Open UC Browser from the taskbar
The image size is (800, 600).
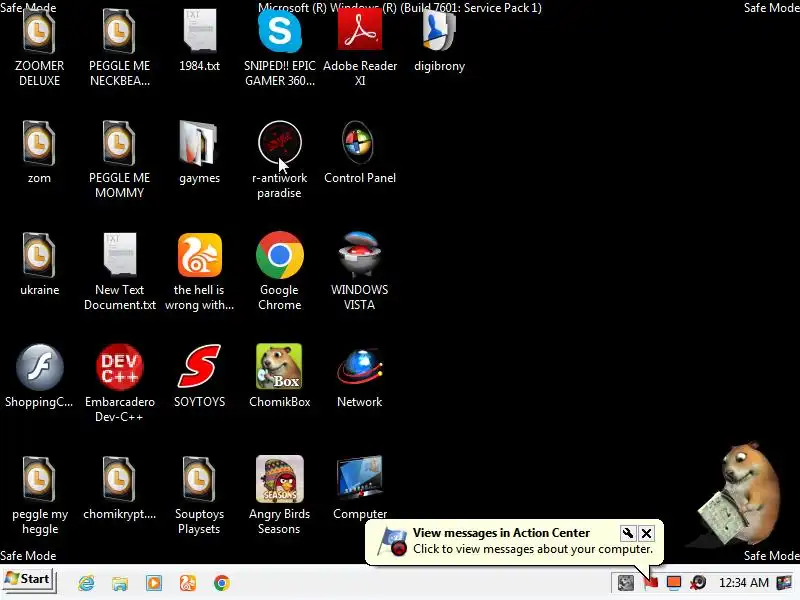188,583
